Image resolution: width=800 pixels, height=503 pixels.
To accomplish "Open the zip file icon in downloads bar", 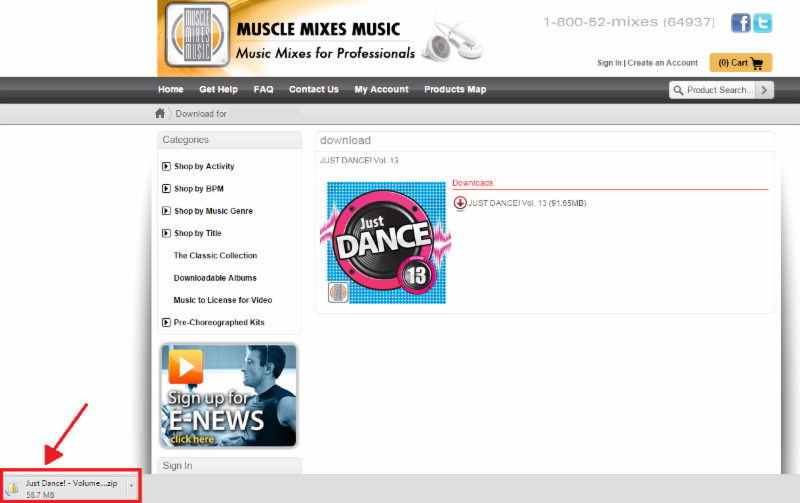I will (x=13, y=488).
